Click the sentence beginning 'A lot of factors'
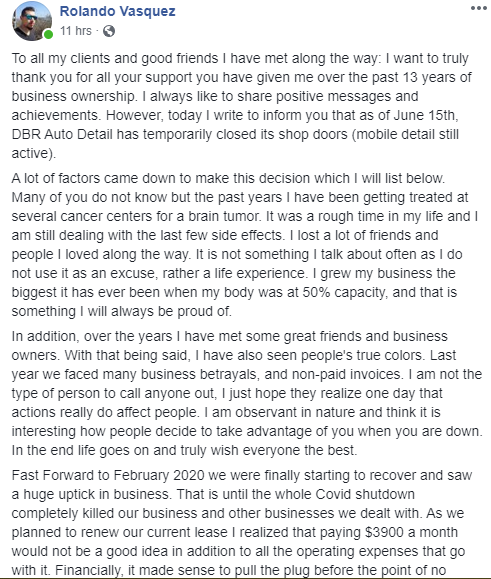 [228, 178]
